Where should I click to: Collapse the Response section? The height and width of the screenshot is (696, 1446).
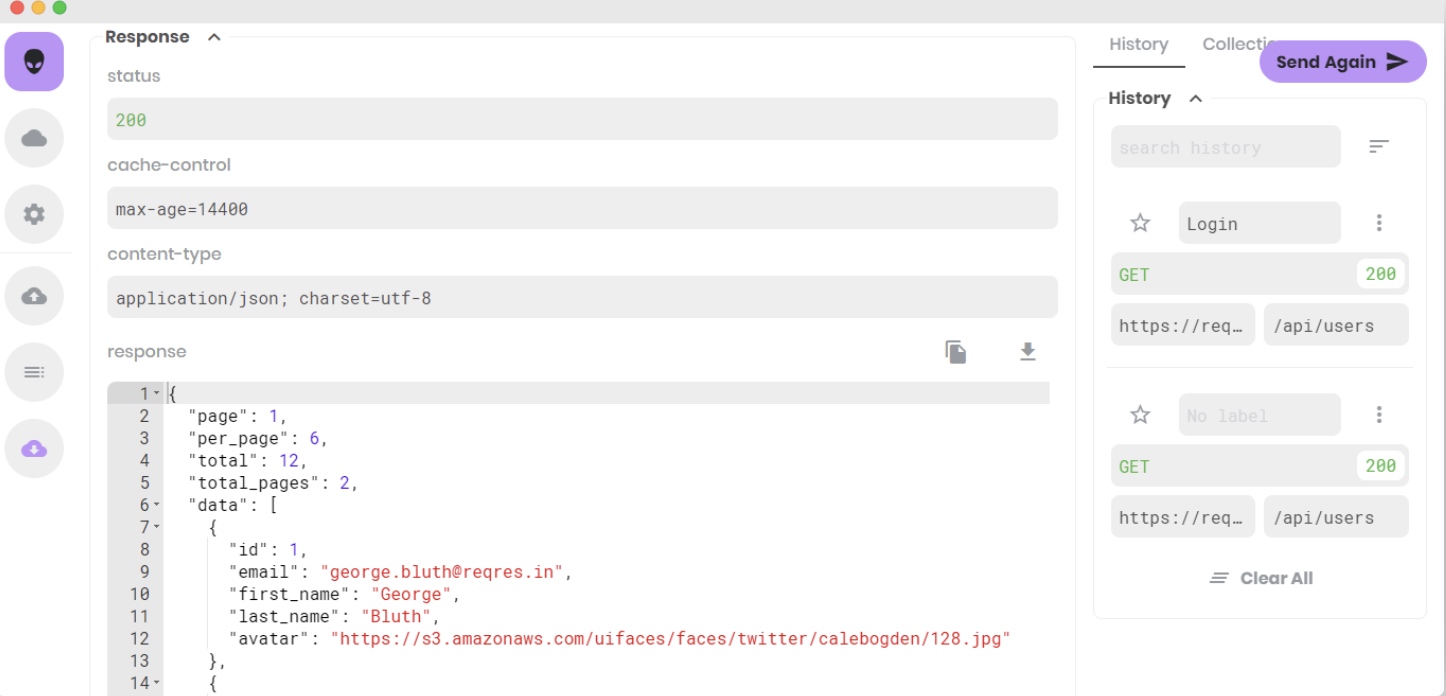pos(213,37)
